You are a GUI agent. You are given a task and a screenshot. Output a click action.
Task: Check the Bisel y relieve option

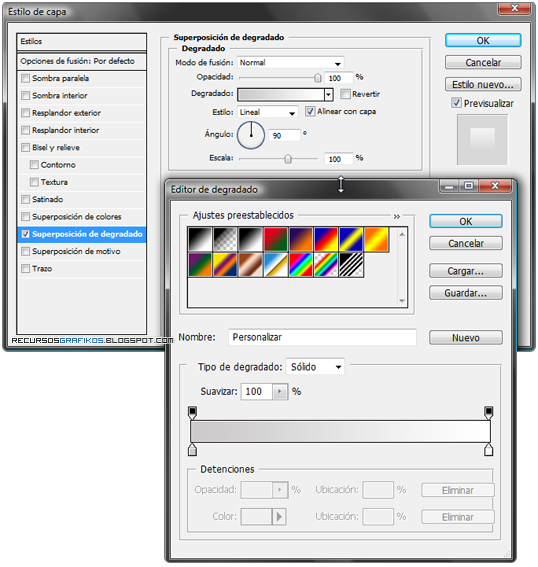point(25,148)
